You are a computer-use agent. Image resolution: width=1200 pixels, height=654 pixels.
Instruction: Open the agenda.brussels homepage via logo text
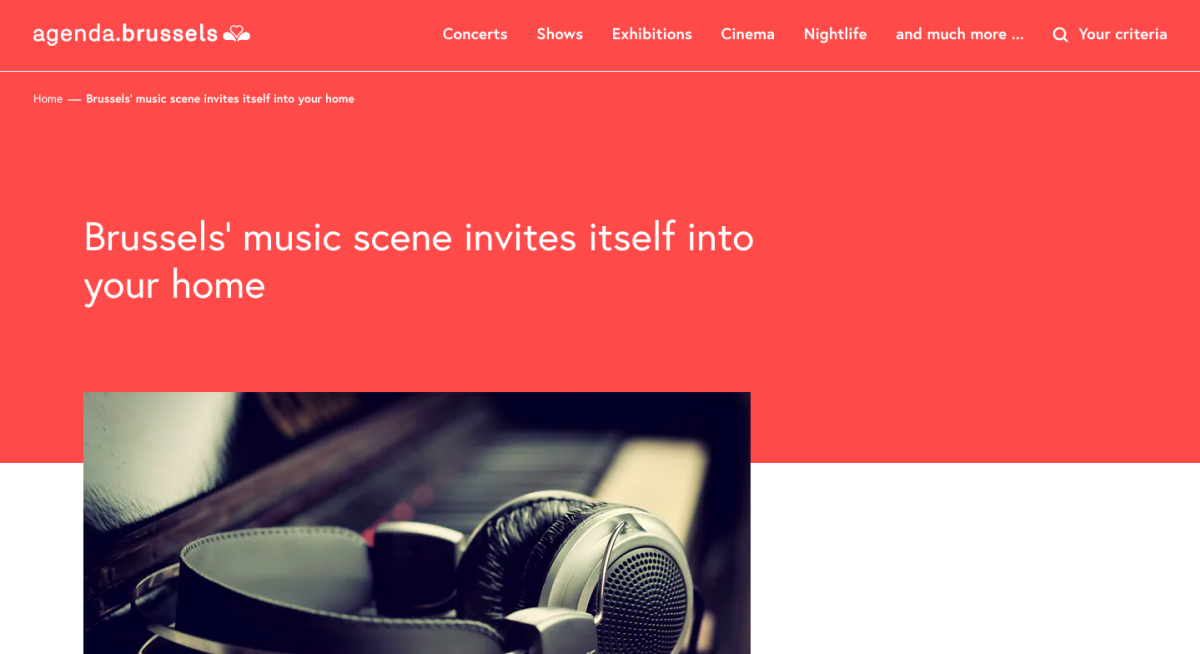(x=125, y=34)
